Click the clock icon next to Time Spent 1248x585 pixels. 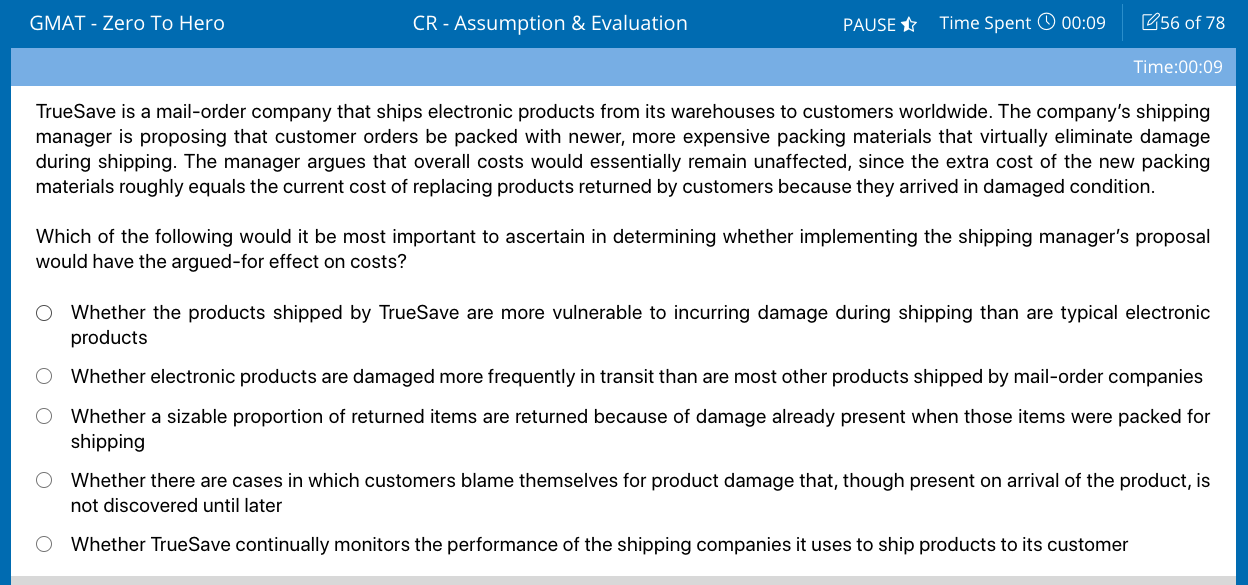(x=1046, y=22)
